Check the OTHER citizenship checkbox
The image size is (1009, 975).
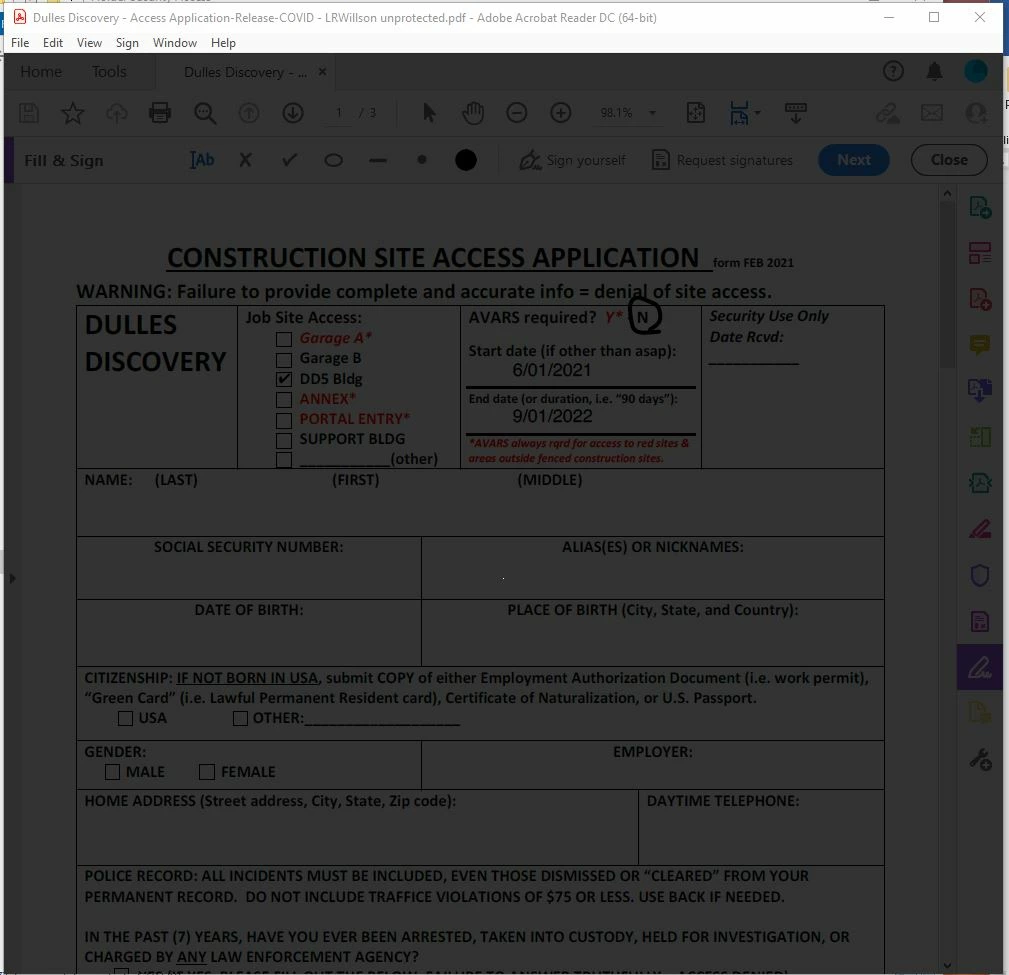(x=240, y=718)
